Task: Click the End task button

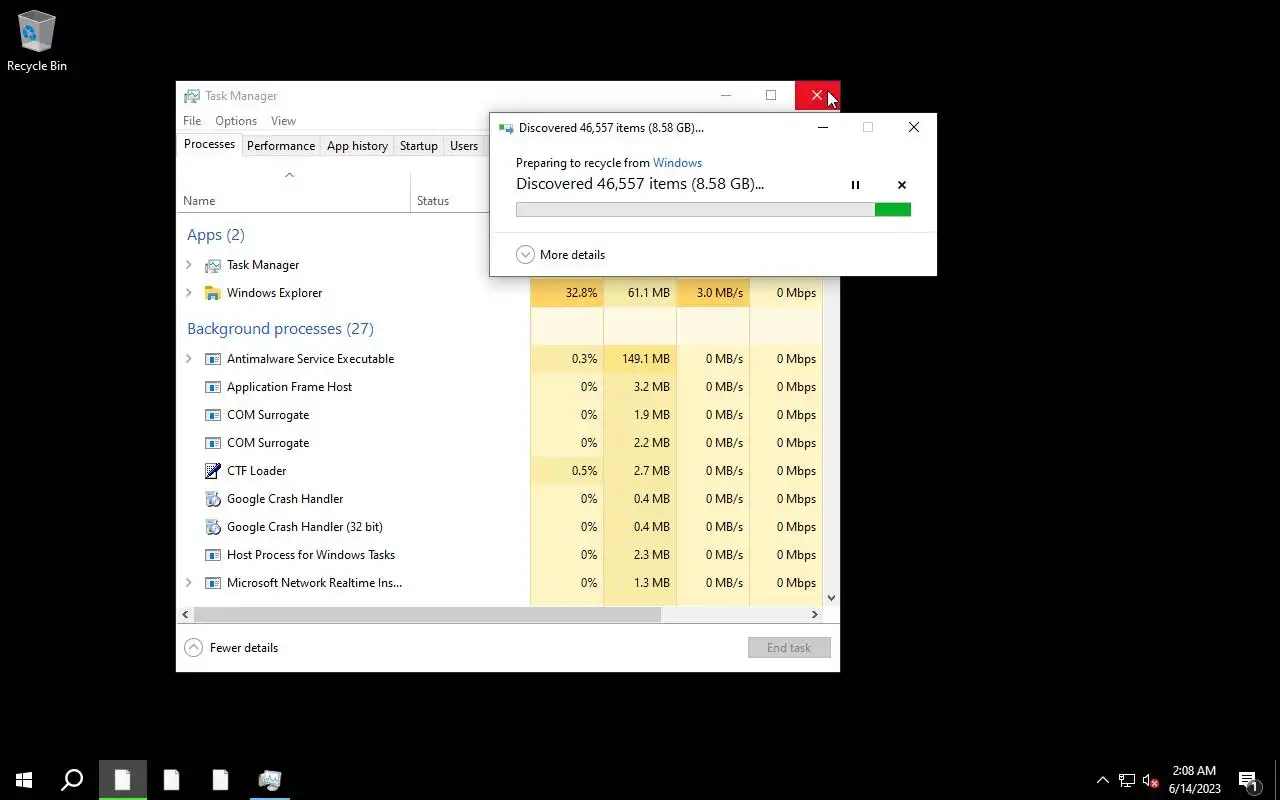Action: [789, 648]
